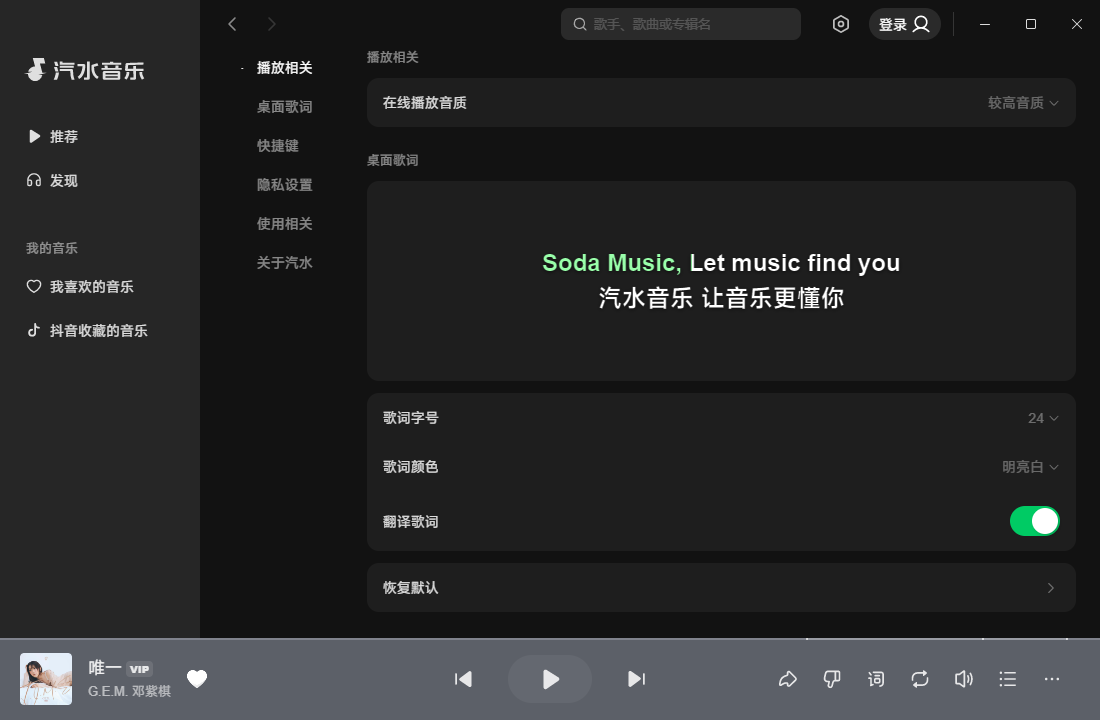Screen dimensions: 1100x720
Task: Open the lyrics display icon in playback bar
Action: click(x=876, y=679)
